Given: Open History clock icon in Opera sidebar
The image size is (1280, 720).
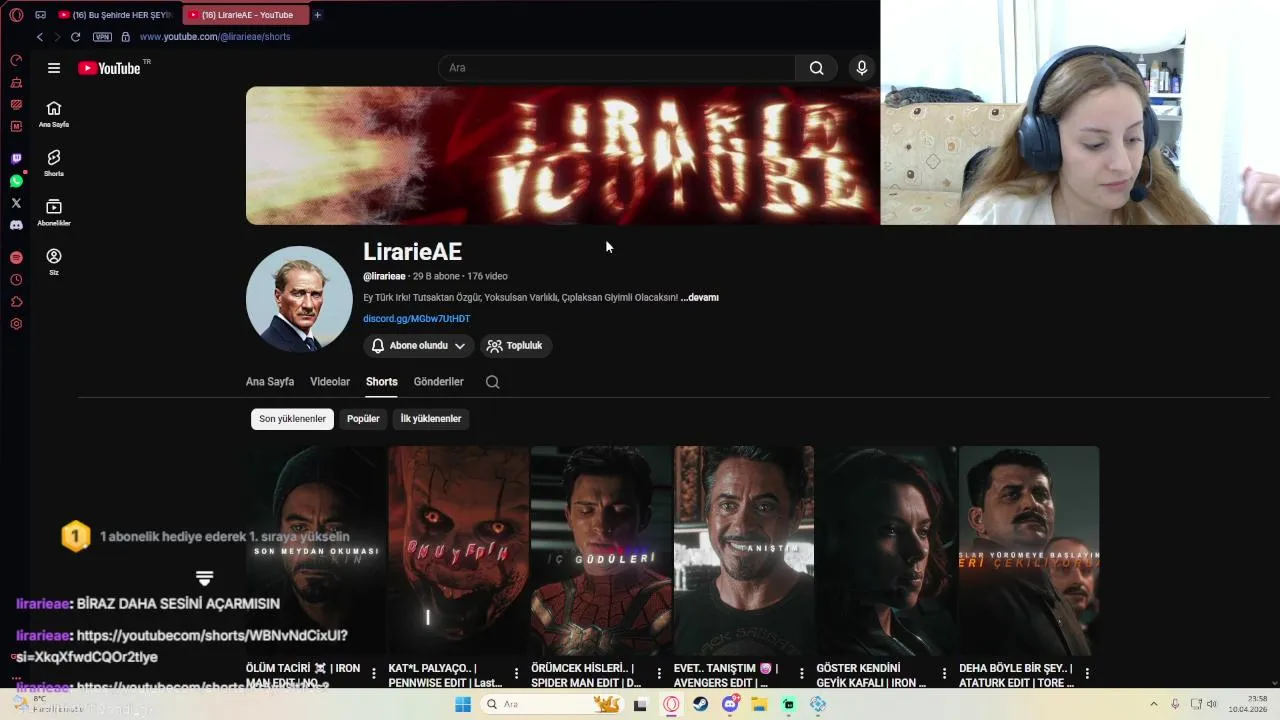Looking at the screenshot, I should click(16, 280).
